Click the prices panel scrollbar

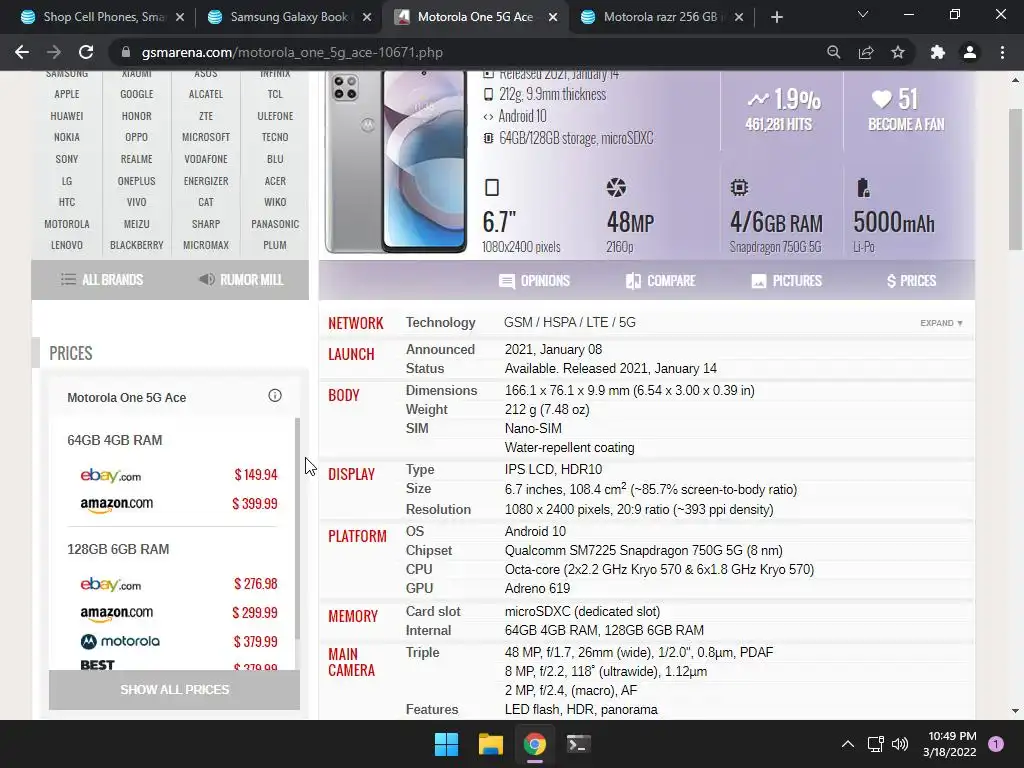coord(298,529)
